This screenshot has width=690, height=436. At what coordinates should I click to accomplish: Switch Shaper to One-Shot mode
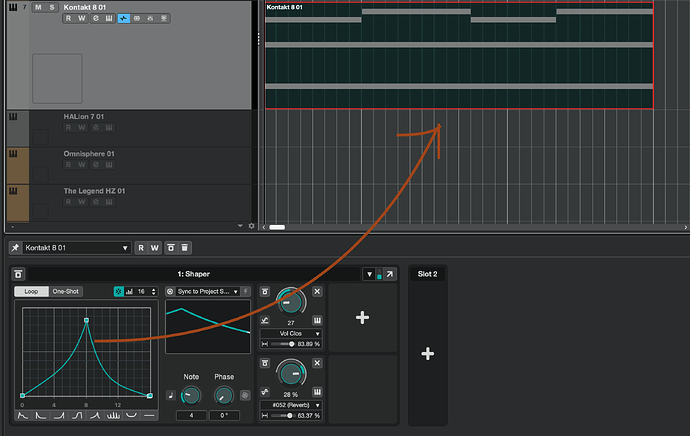click(66, 291)
